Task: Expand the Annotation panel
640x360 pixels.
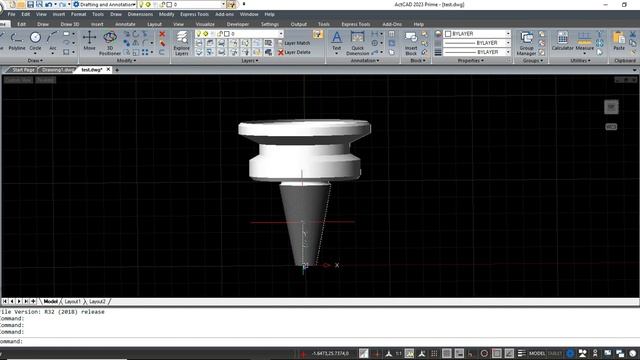Action: pos(364,60)
